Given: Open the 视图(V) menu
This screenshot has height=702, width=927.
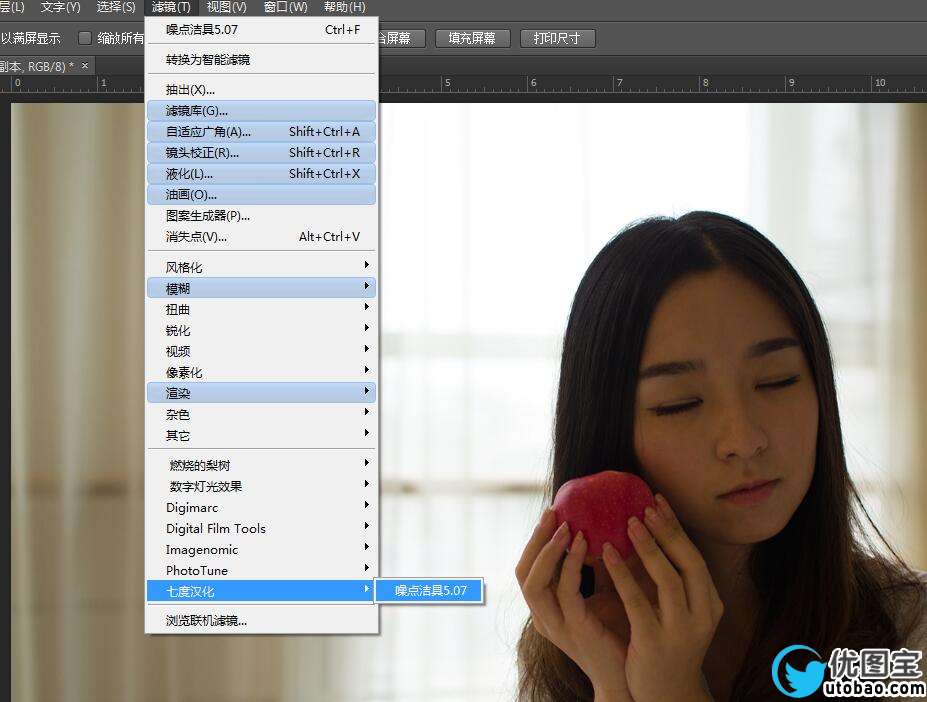Looking at the screenshot, I should 226,7.
